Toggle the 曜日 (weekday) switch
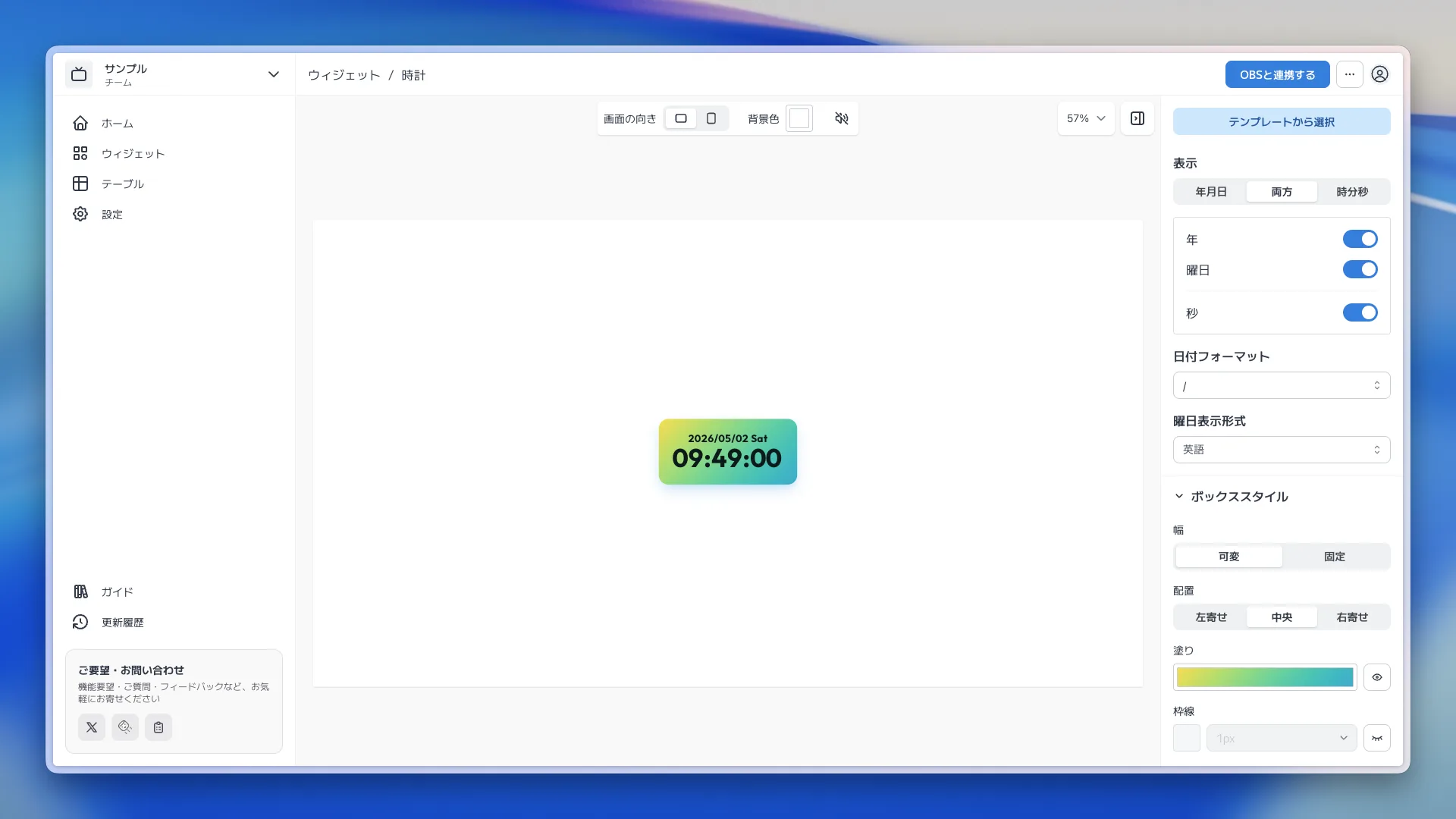The image size is (1456, 819). tap(1360, 269)
